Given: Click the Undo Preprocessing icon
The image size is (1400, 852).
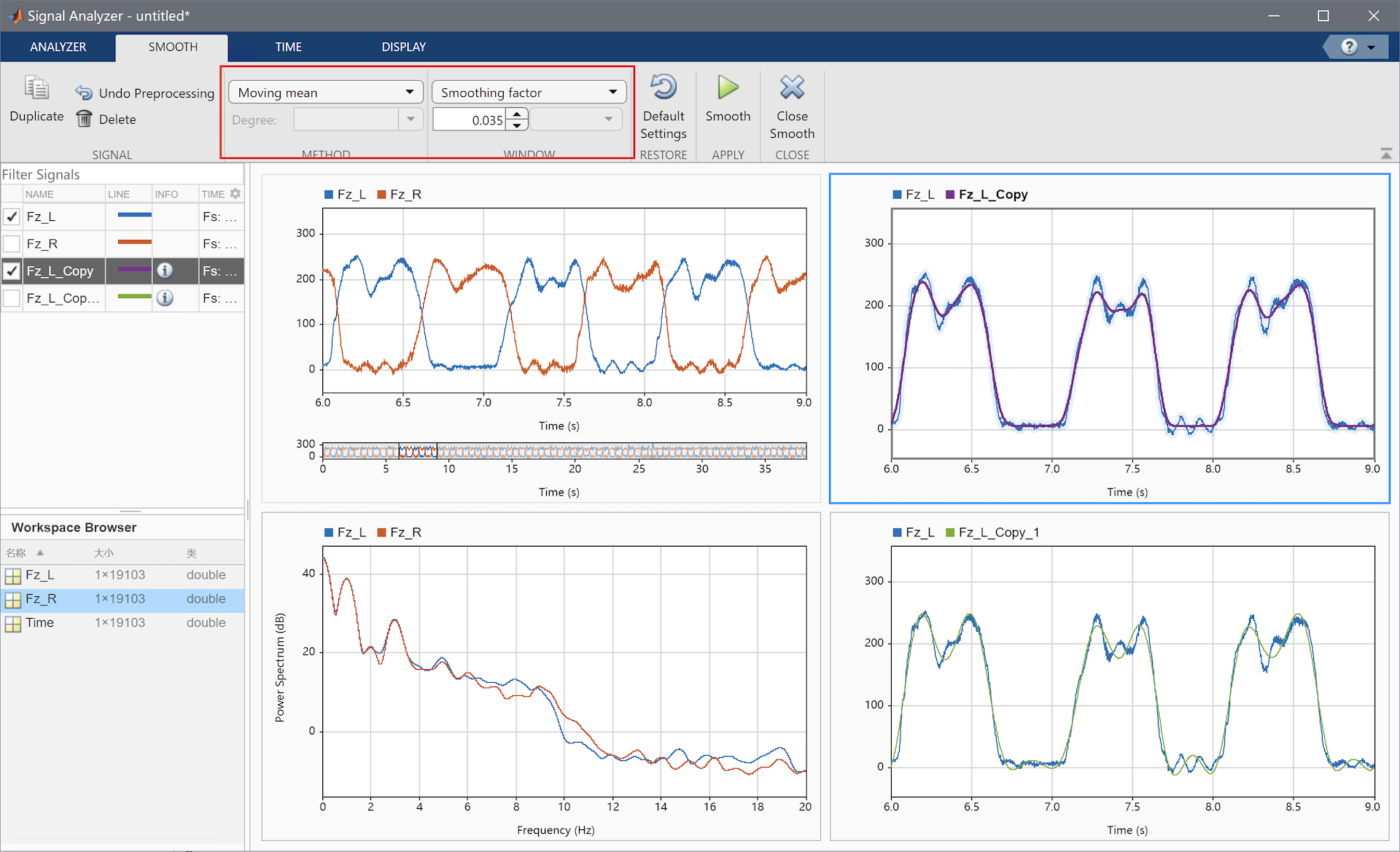Looking at the screenshot, I should pos(84,93).
